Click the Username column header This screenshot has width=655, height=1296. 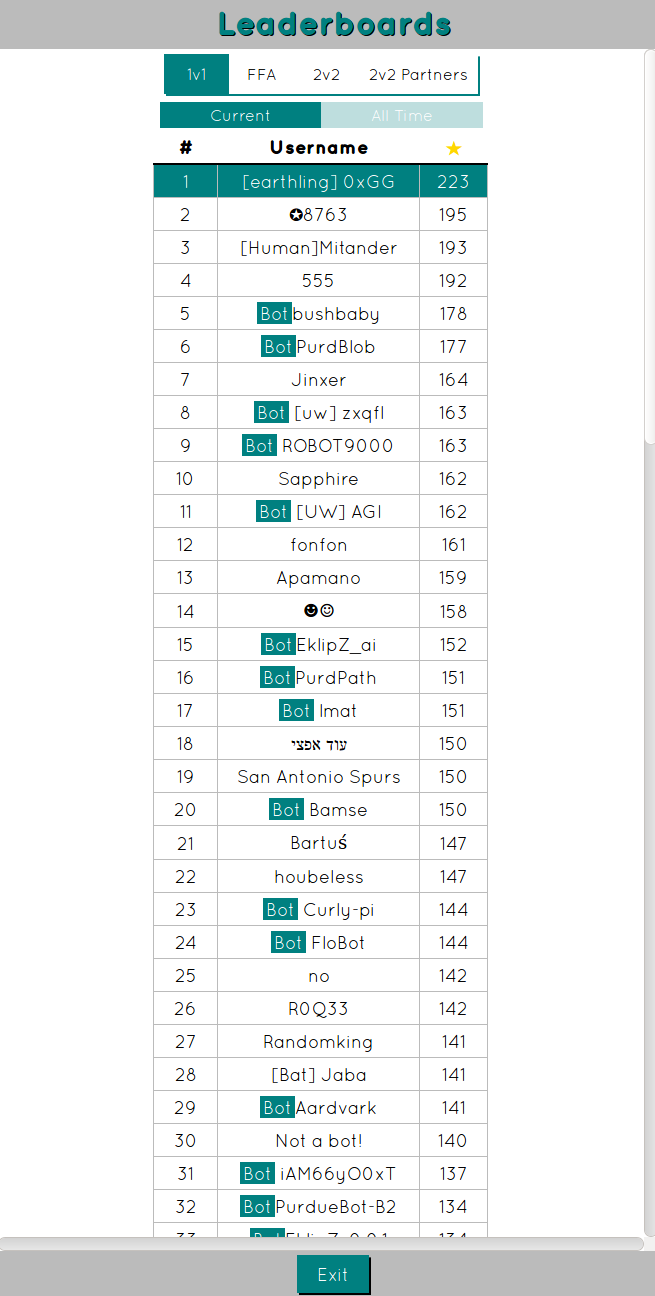pyautogui.click(x=319, y=148)
